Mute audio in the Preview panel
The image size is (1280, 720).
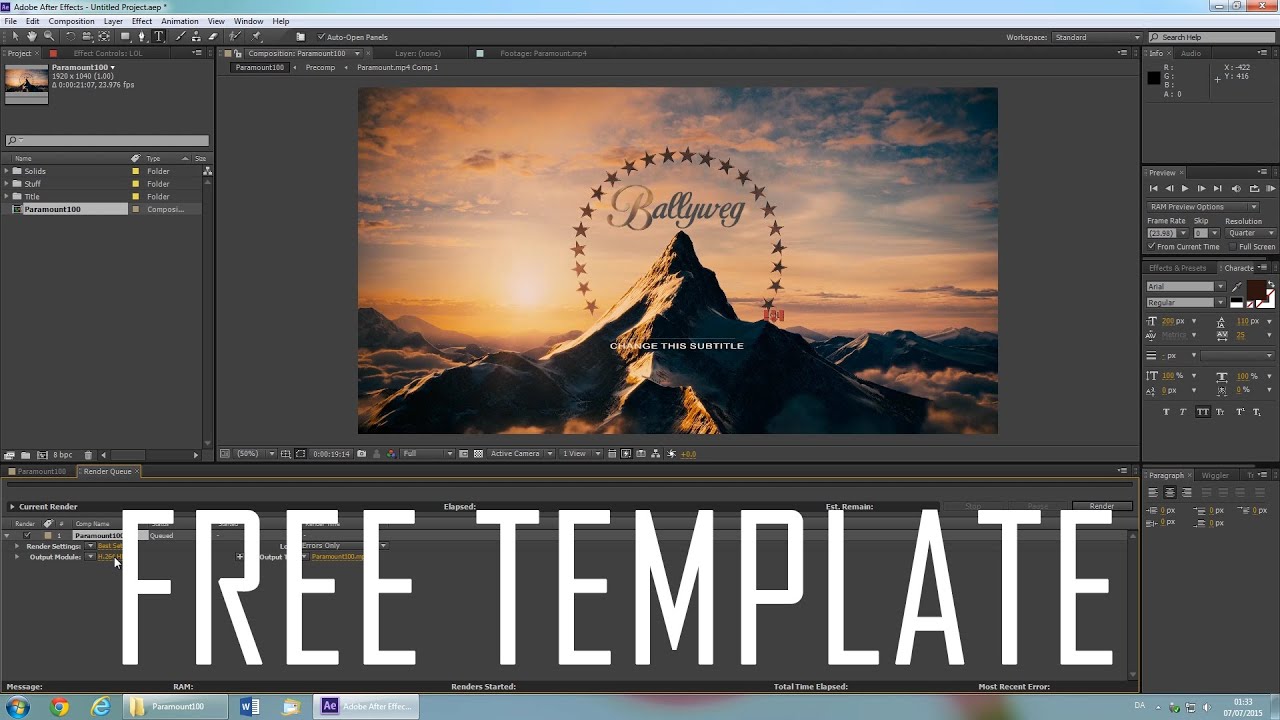(1236, 188)
